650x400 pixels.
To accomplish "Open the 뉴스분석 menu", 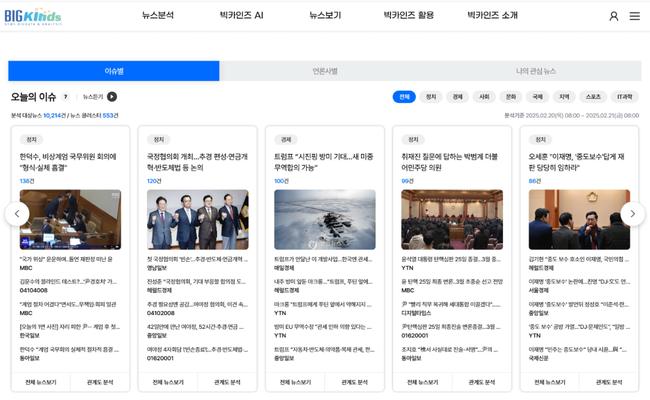I will click(x=158, y=16).
